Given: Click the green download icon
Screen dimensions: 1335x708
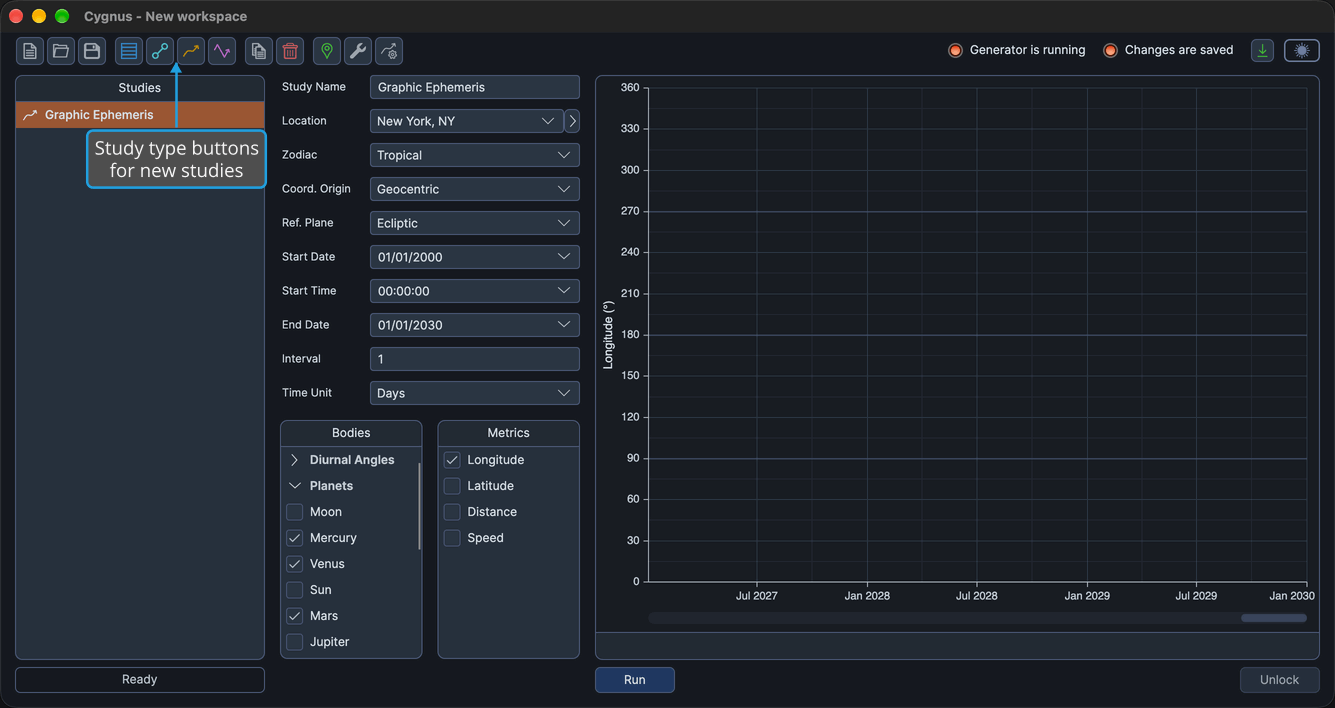Looking at the screenshot, I should pos(1263,50).
